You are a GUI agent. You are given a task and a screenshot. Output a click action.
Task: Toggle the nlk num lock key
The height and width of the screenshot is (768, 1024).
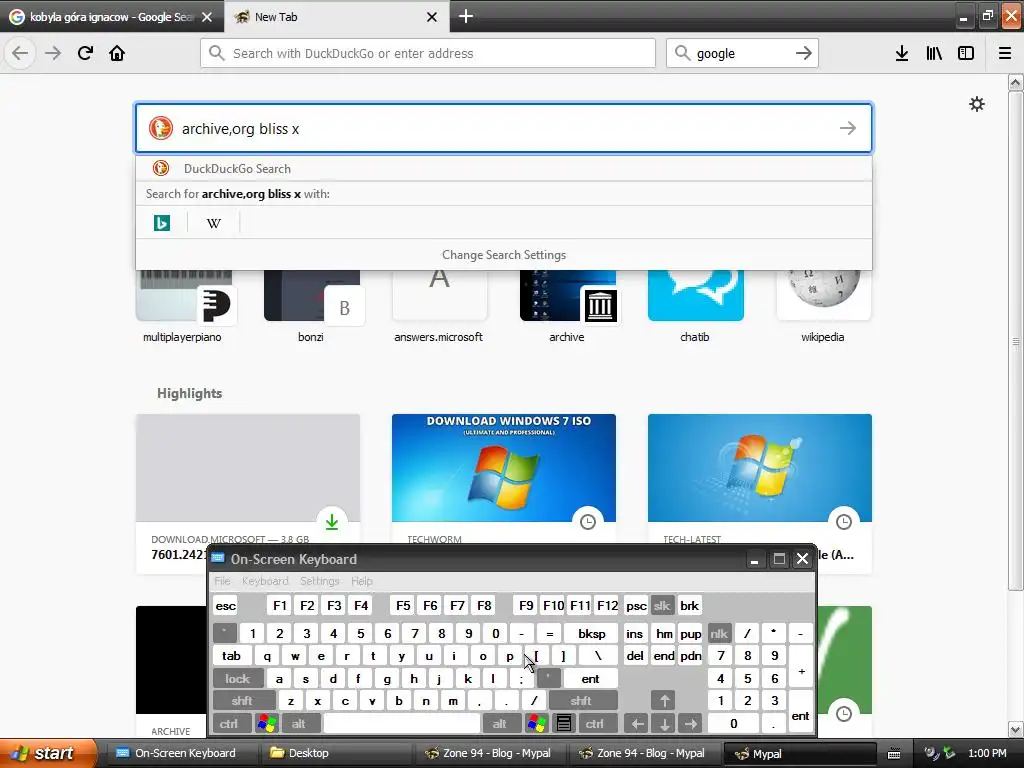(x=719, y=633)
